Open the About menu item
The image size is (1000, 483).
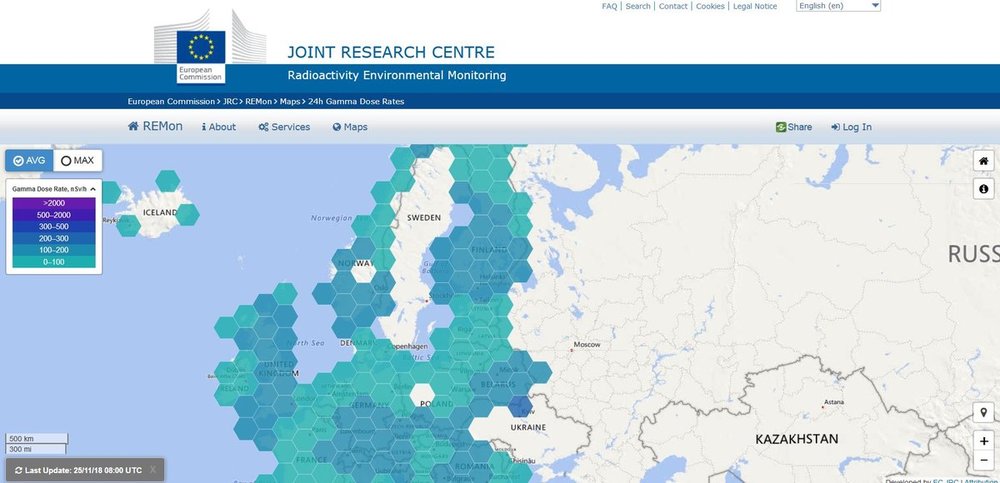219,127
